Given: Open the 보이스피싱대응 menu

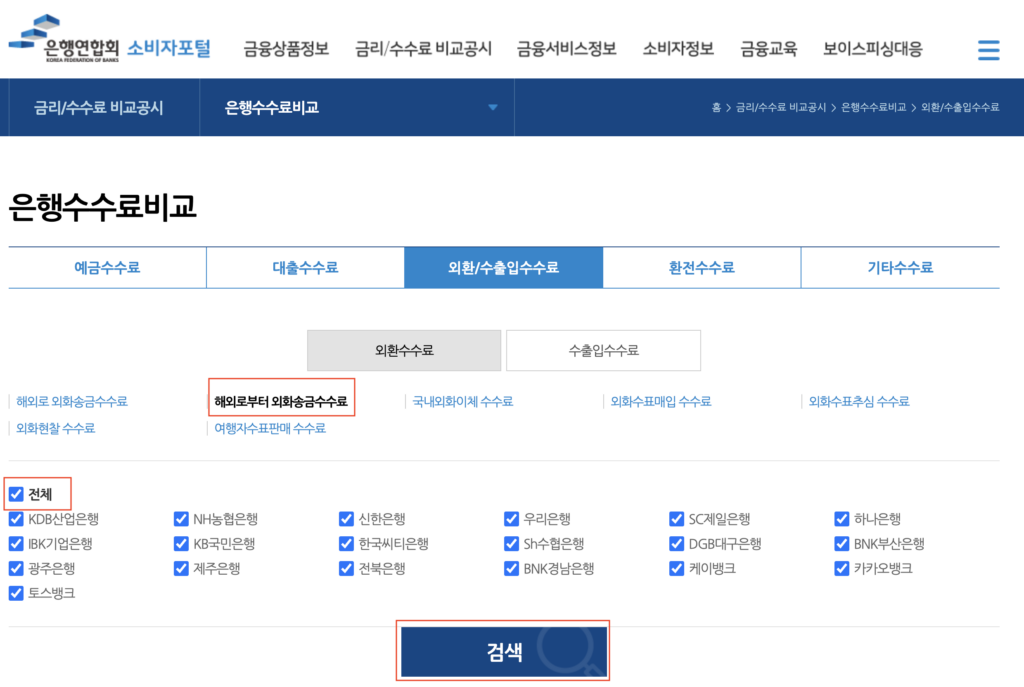Looking at the screenshot, I should click(x=872, y=48).
